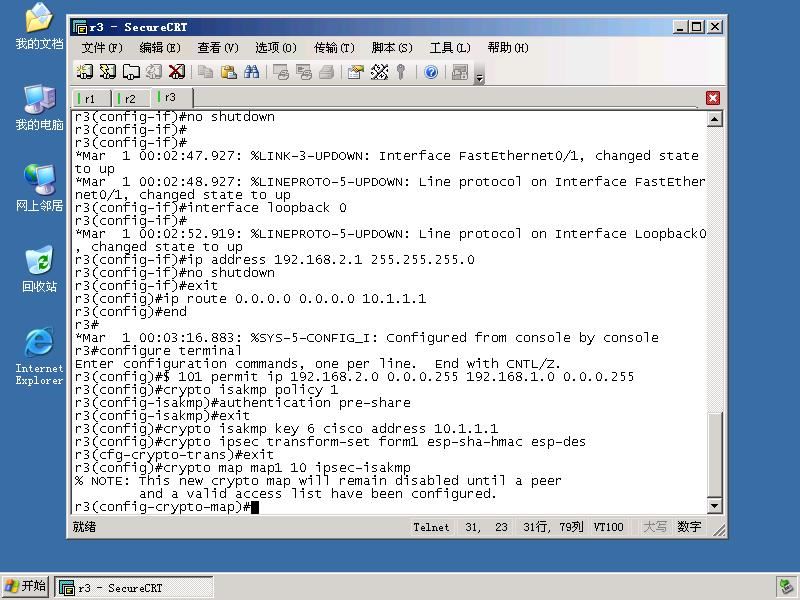Viewport: 800px width, 600px height.
Task: Click the blue Help question icon
Action: pyautogui.click(x=431, y=72)
